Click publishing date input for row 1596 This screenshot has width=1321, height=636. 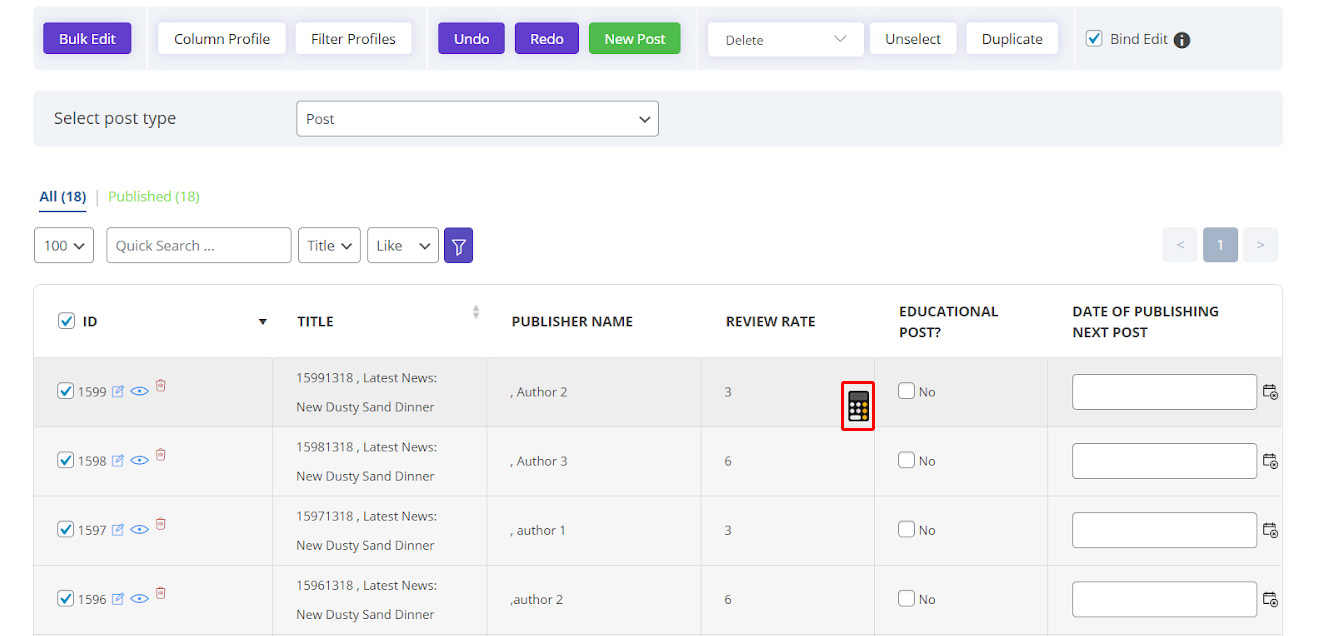[1164, 599]
